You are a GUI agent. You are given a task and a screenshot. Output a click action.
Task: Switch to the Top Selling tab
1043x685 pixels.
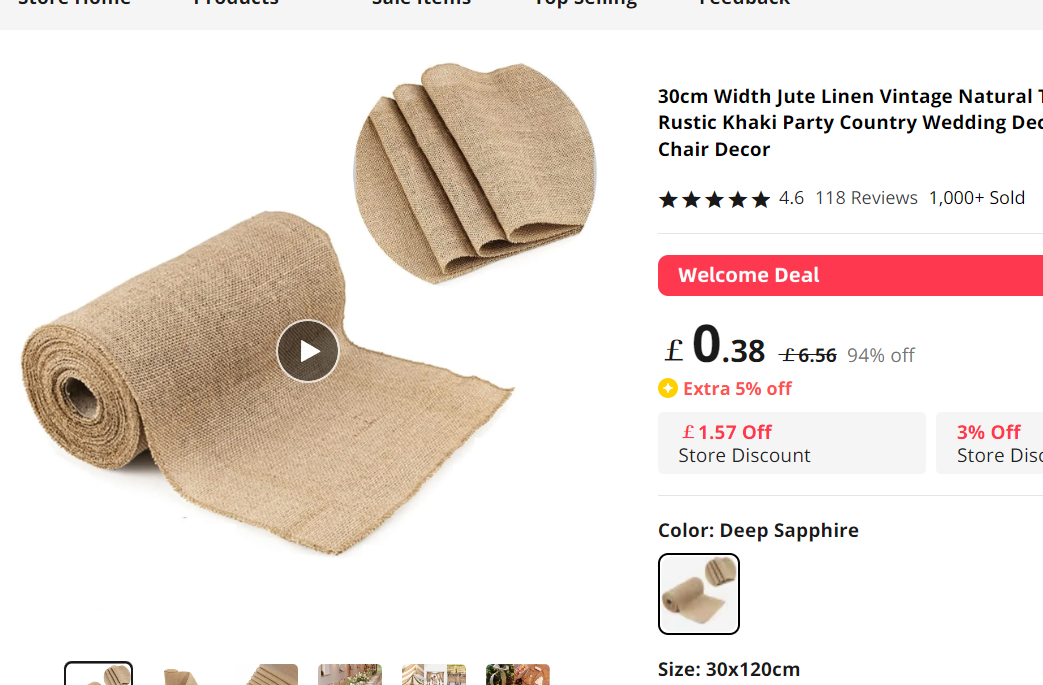[585, 3]
